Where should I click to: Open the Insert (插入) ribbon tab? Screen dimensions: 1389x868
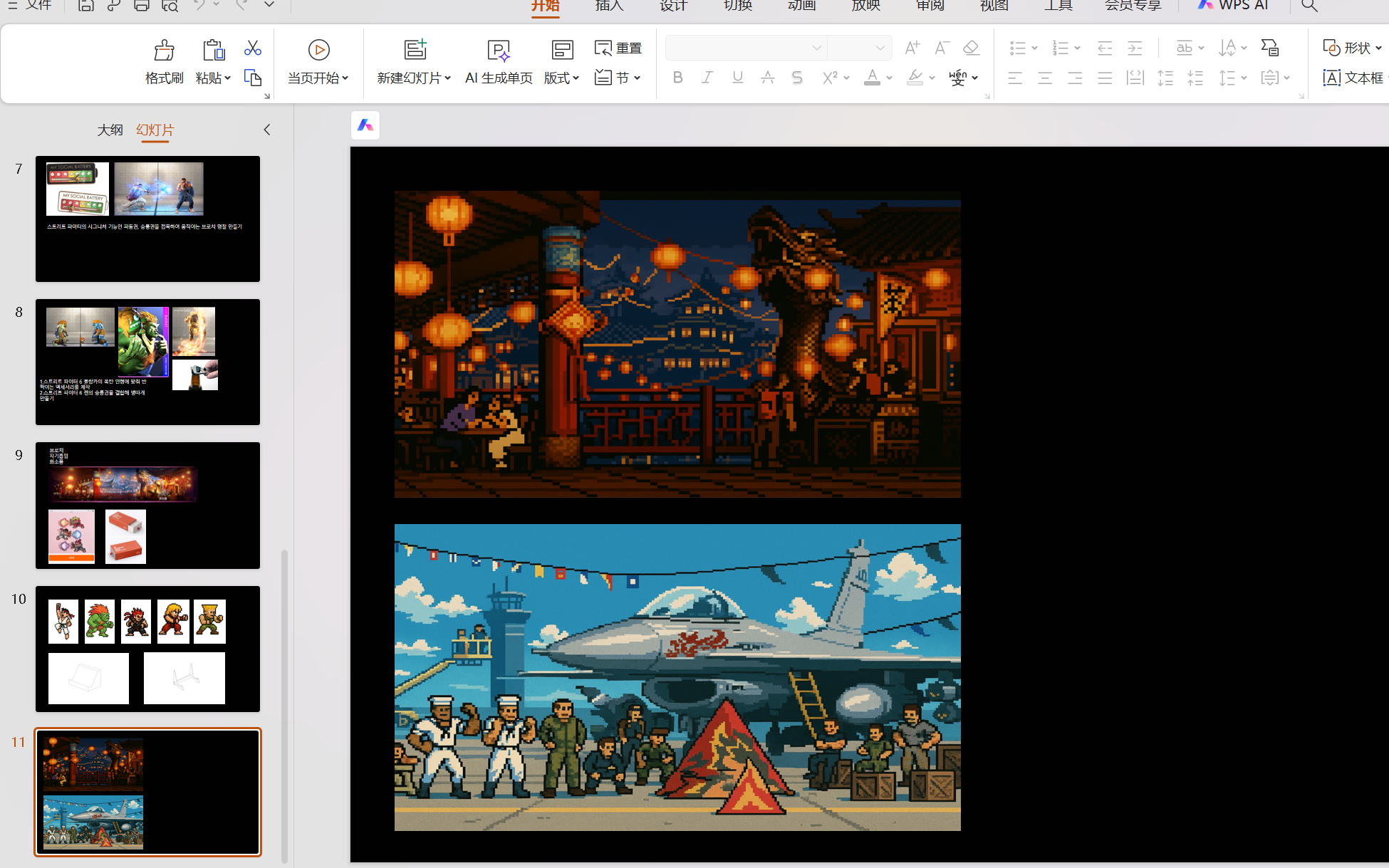[609, 6]
